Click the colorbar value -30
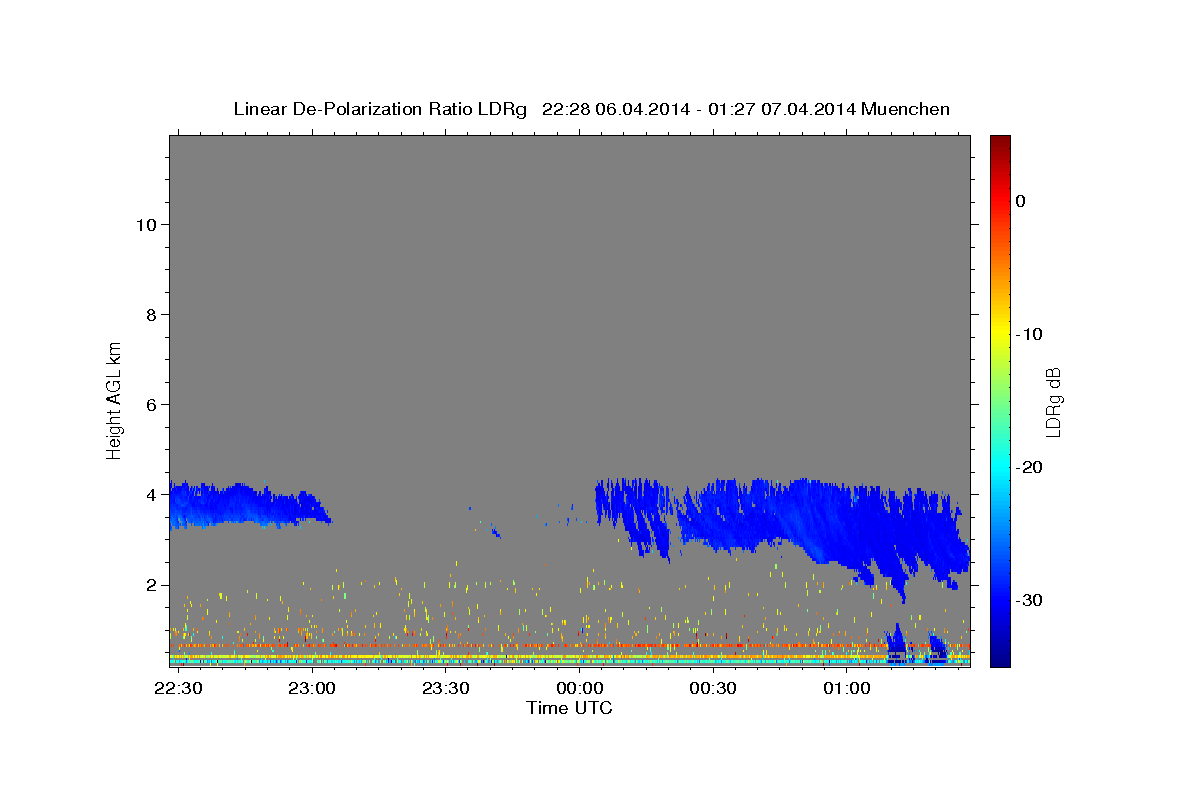The height and width of the screenshot is (800, 1200). 1030,600
